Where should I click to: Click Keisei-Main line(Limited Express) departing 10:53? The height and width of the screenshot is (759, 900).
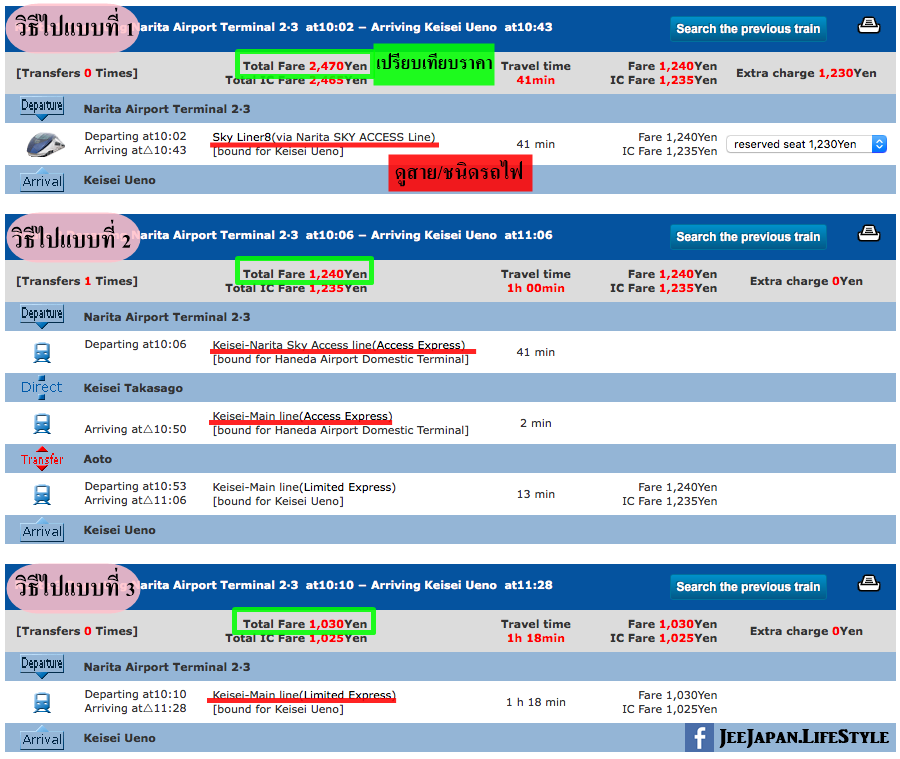[304, 487]
